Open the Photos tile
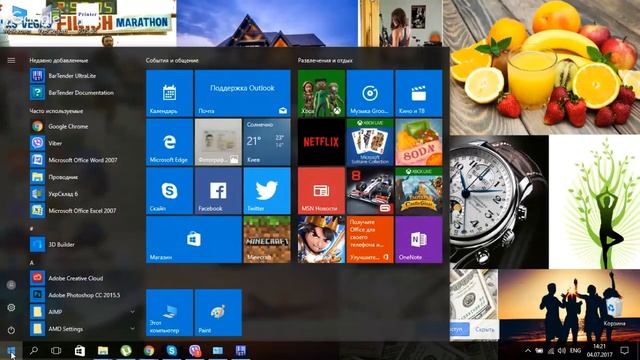 click(x=218, y=142)
